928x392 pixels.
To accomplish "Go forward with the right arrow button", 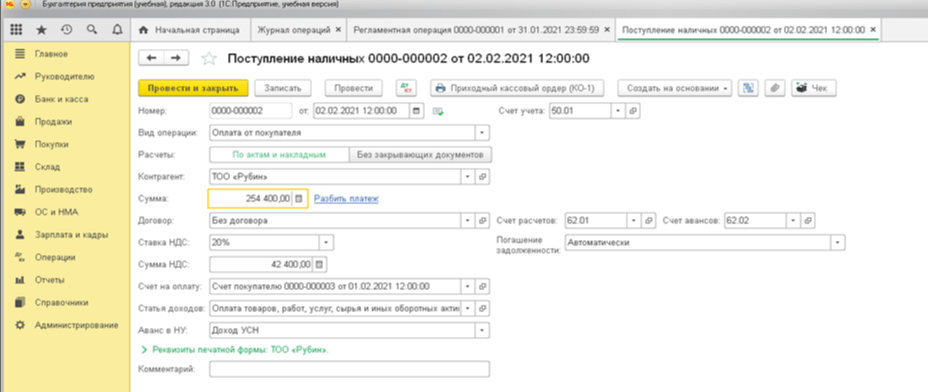I will (x=176, y=57).
